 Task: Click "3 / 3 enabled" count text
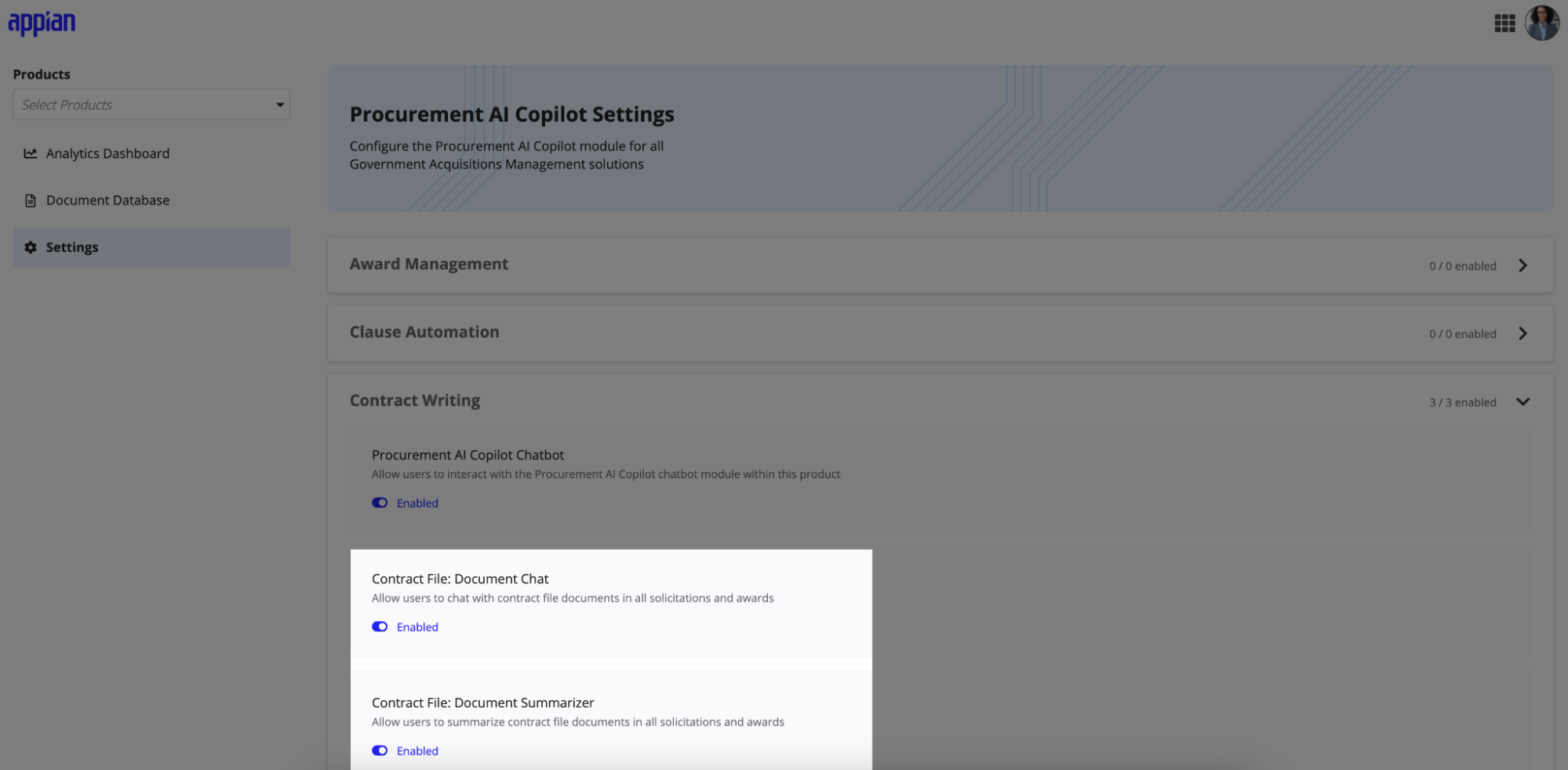coord(1462,402)
